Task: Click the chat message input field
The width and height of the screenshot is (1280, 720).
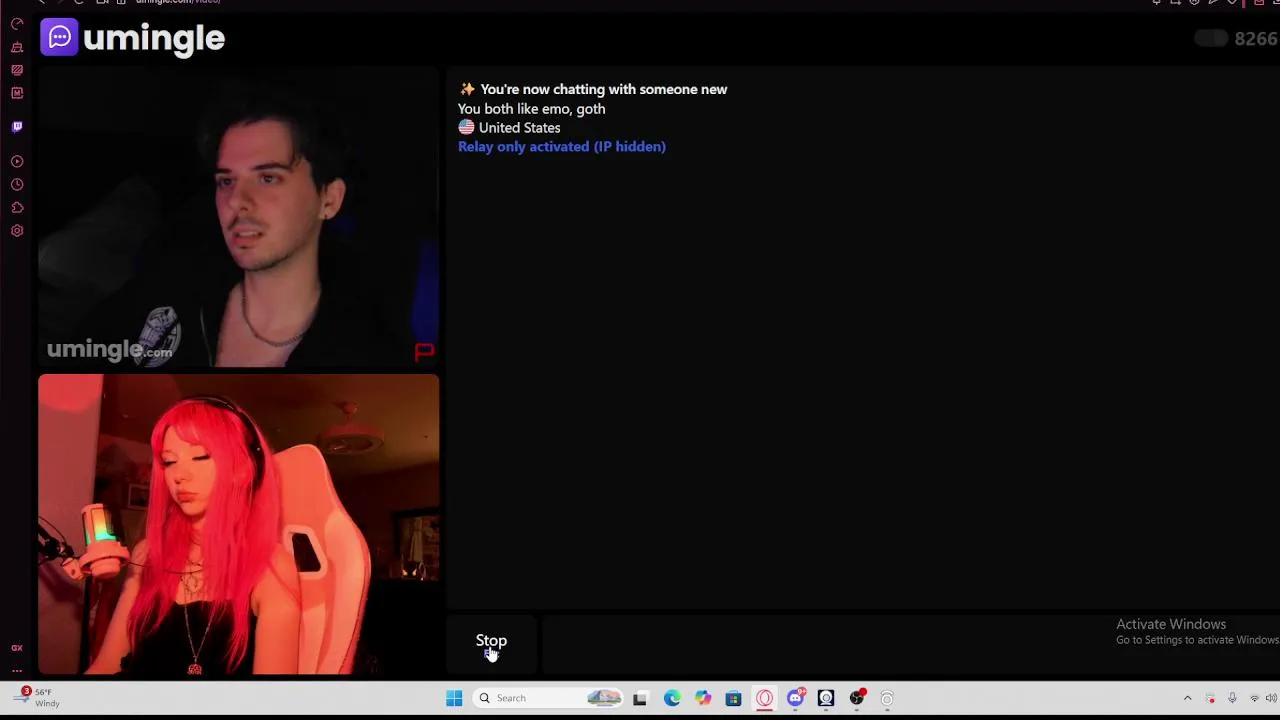Action: [x=910, y=642]
